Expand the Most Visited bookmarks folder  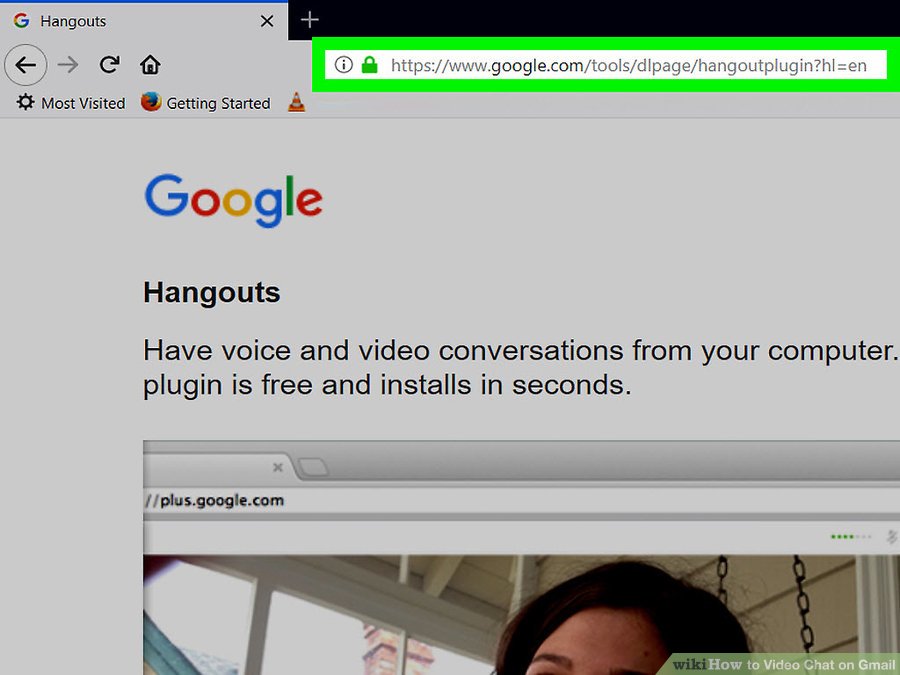pyautogui.click(x=71, y=103)
